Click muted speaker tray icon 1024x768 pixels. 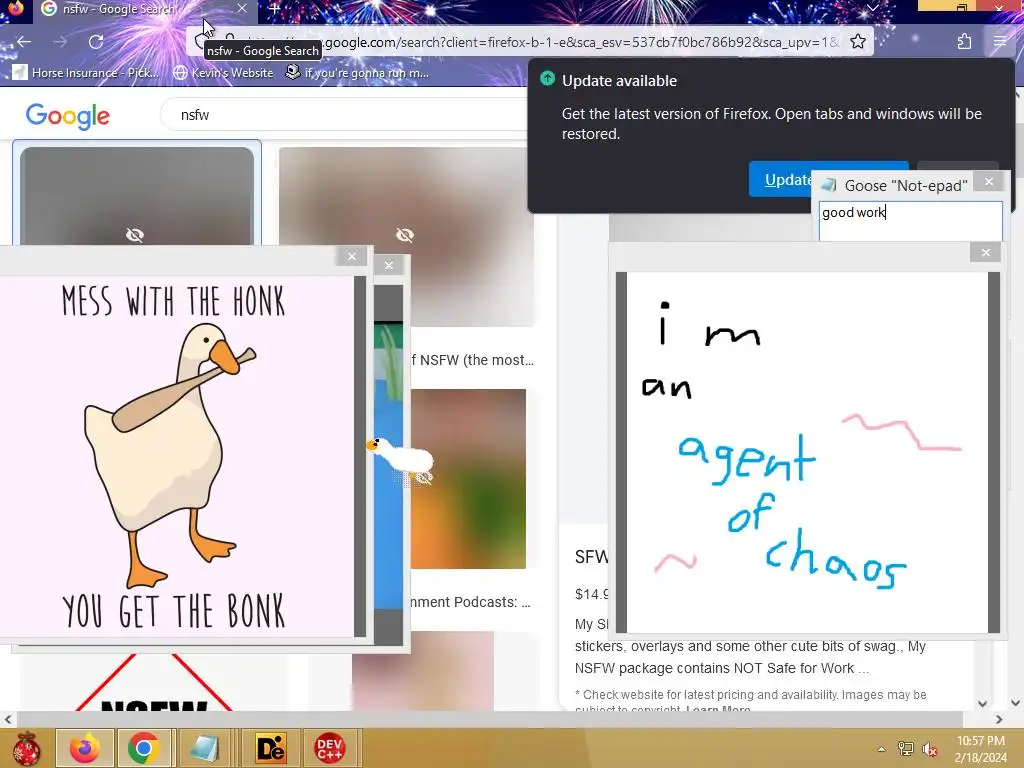pos(930,749)
